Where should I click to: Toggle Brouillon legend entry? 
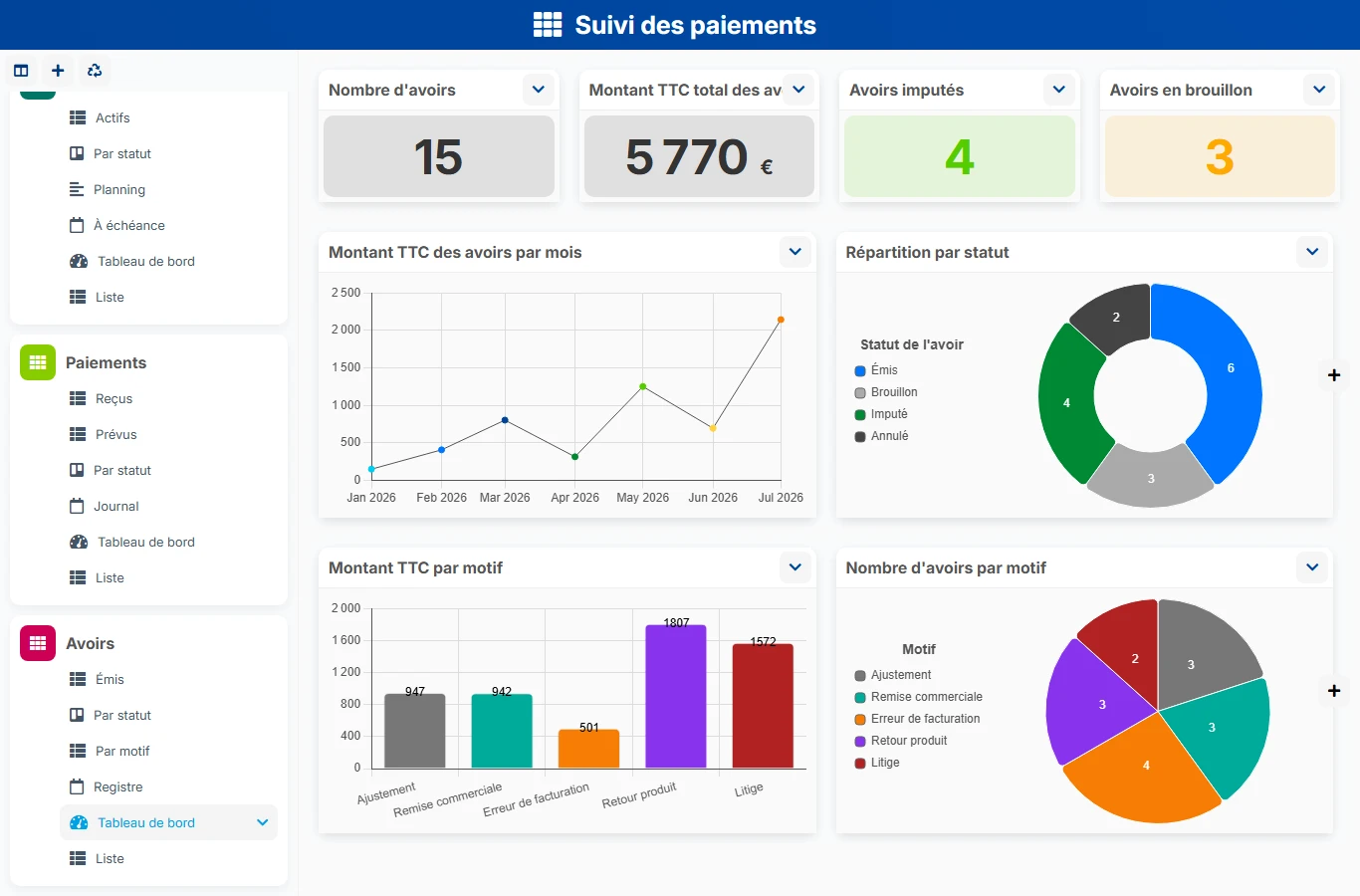(x=886, y=392)
